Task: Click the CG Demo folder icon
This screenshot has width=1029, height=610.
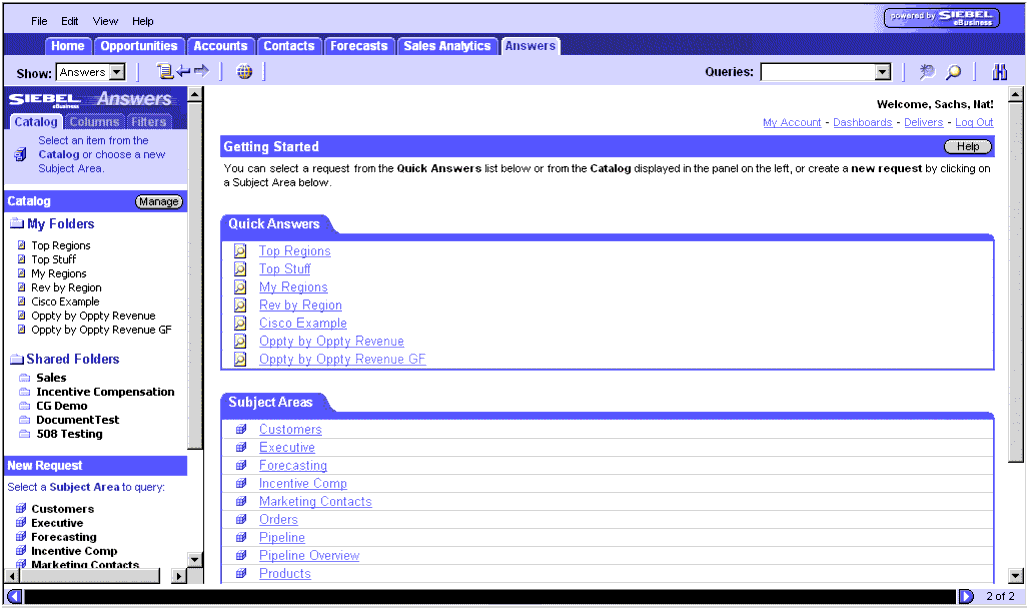Action: (25, 406)
